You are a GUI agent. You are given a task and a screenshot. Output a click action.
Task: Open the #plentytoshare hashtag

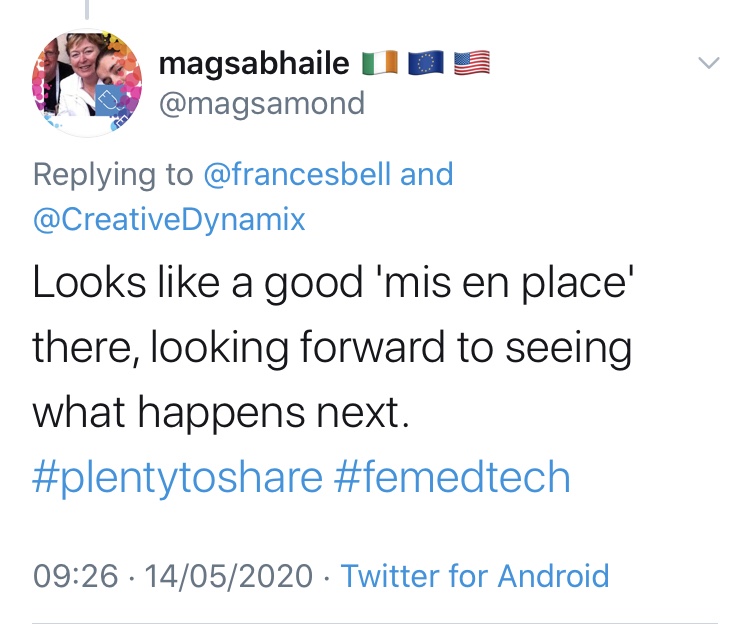(x=177, y=477)
